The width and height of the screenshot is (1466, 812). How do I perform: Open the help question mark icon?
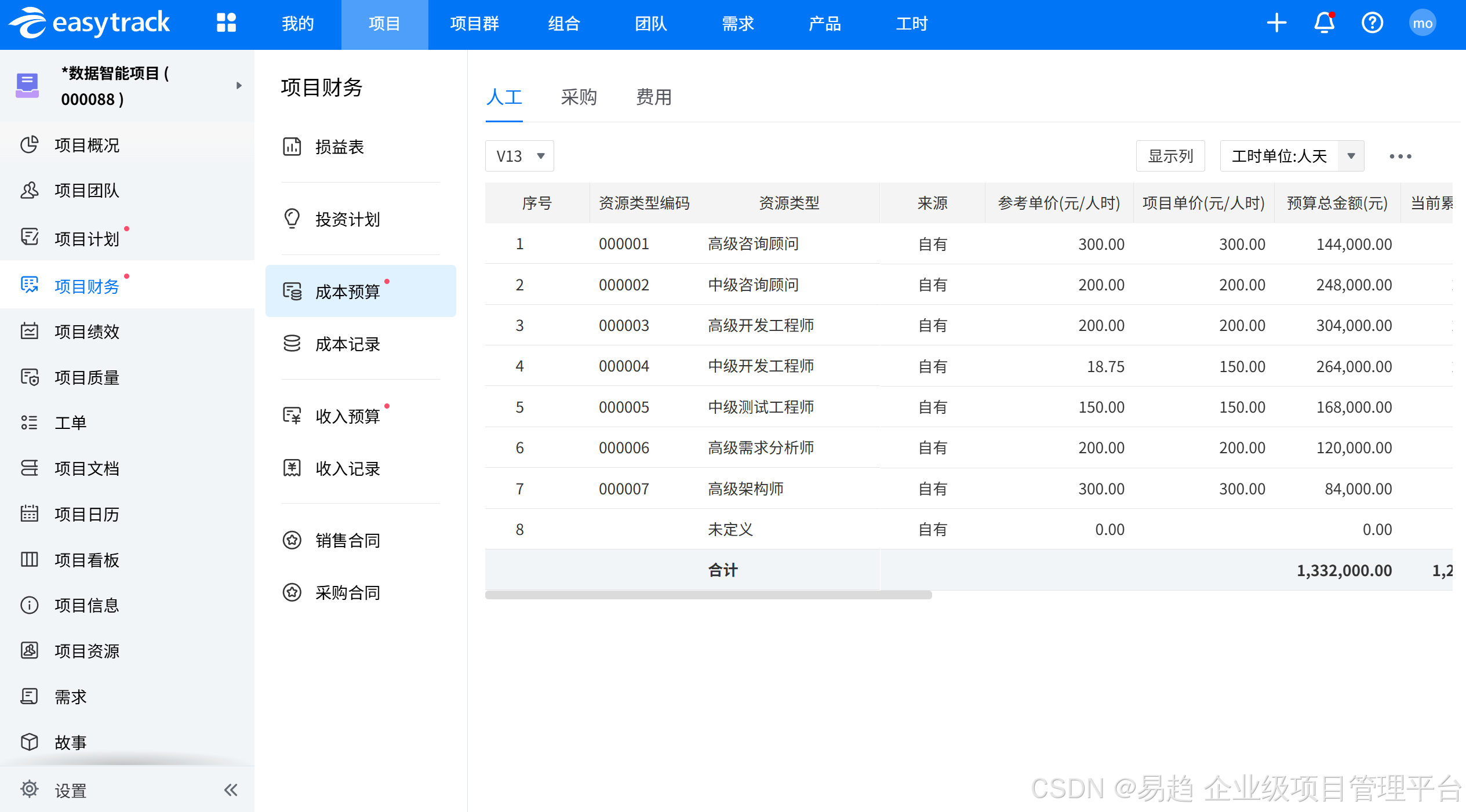coord(1372,23)
